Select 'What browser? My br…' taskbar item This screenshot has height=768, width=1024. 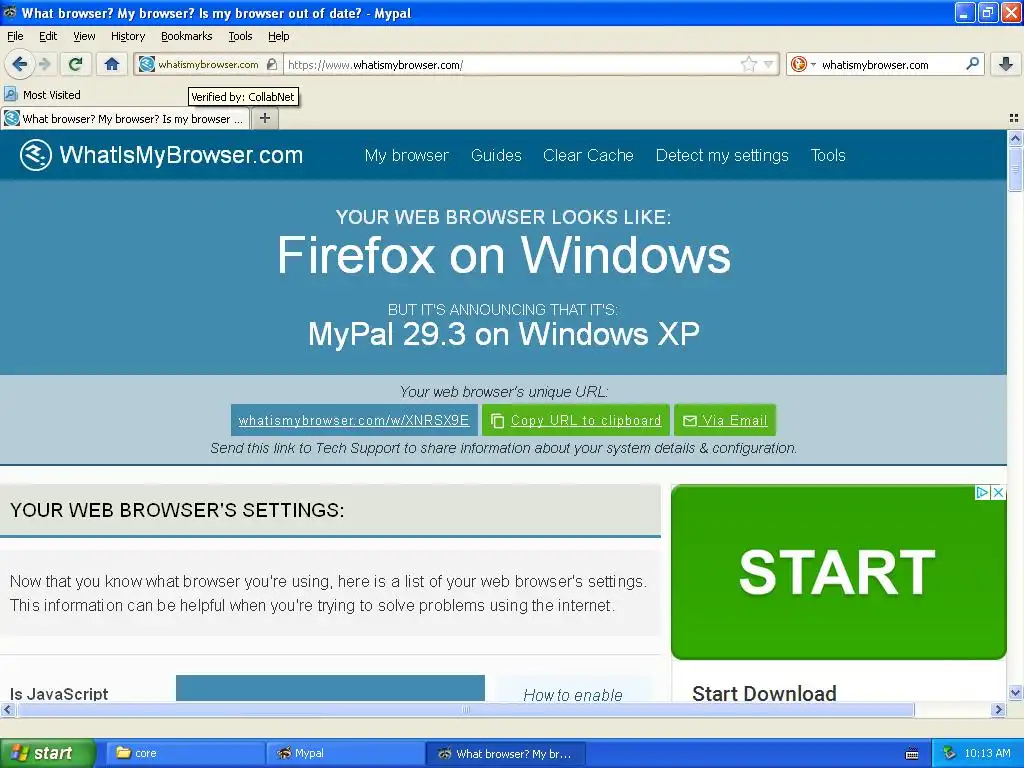point(506,753)
